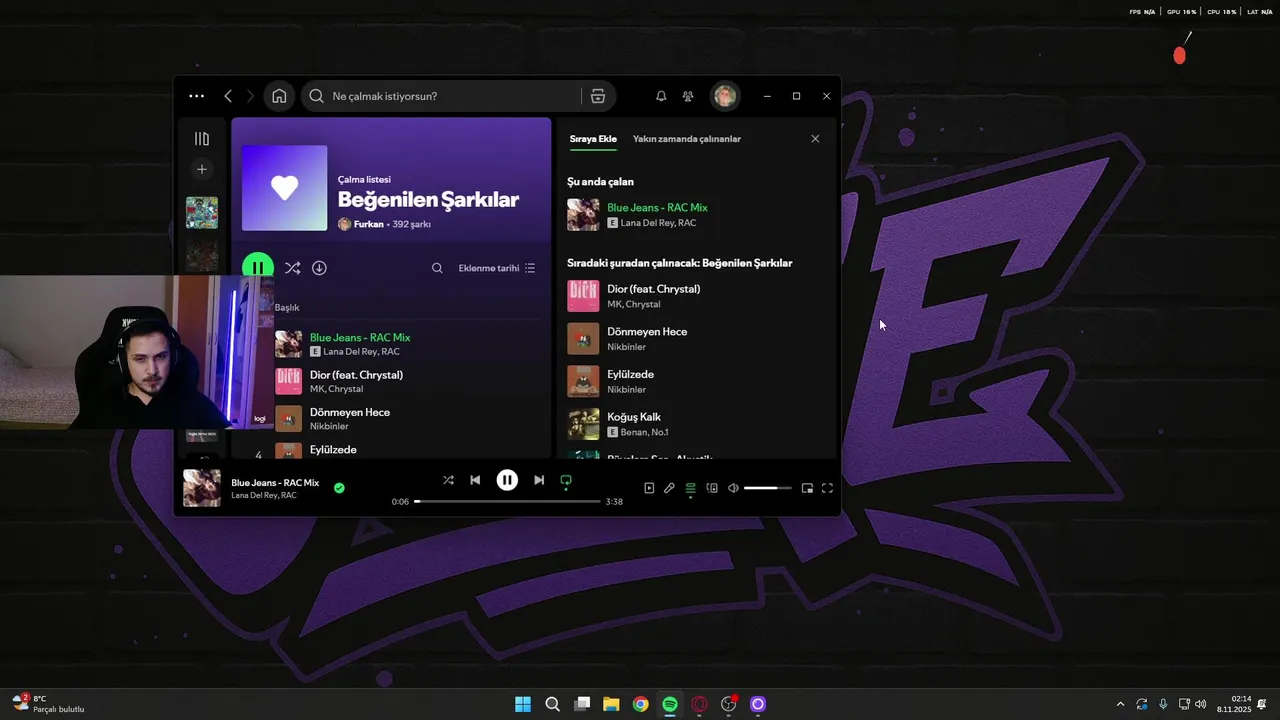
Task: Open the notifications bell in Spotify
Action: point(661,96)
